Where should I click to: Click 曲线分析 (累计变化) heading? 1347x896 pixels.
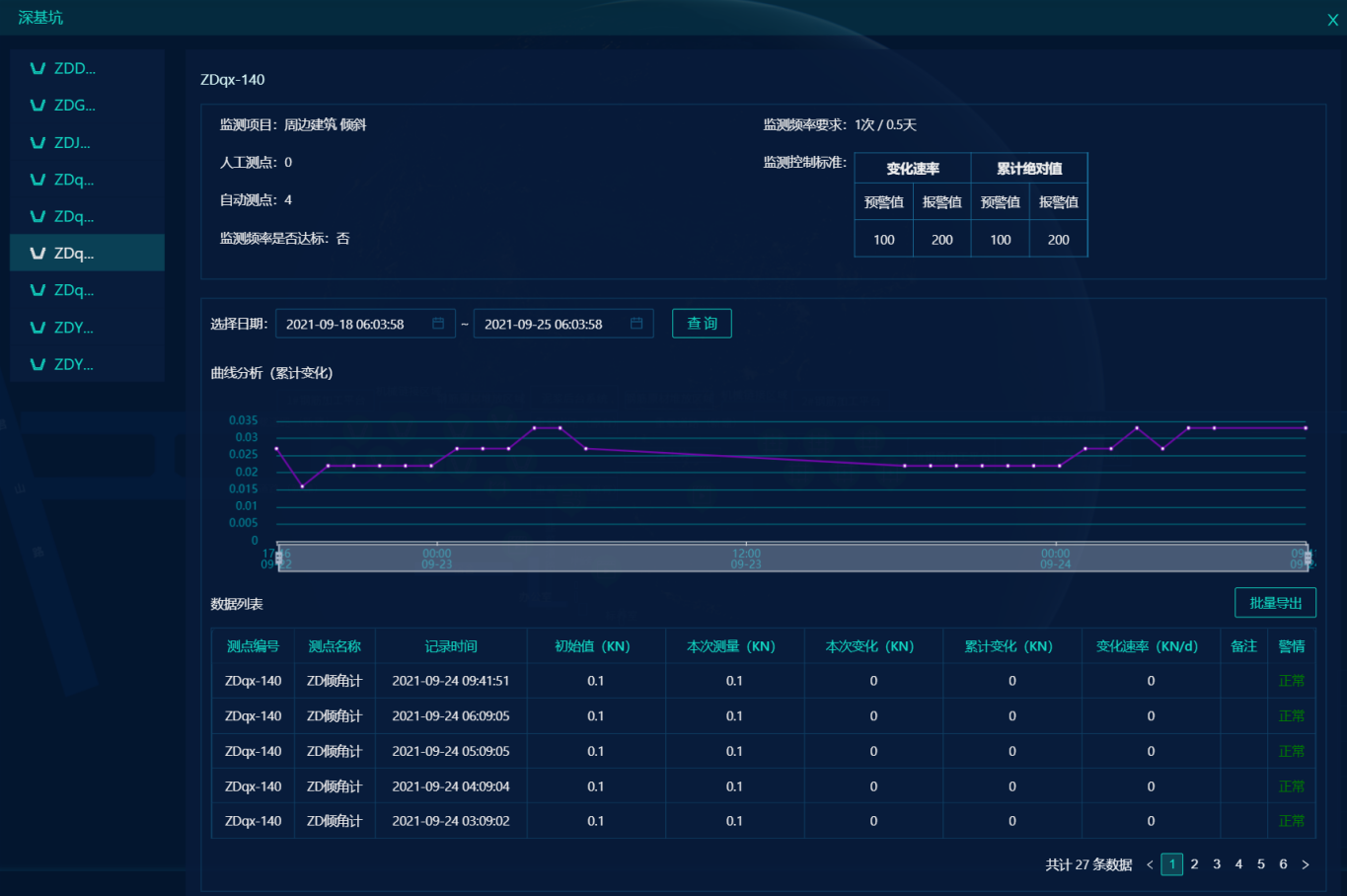[271, 373]
